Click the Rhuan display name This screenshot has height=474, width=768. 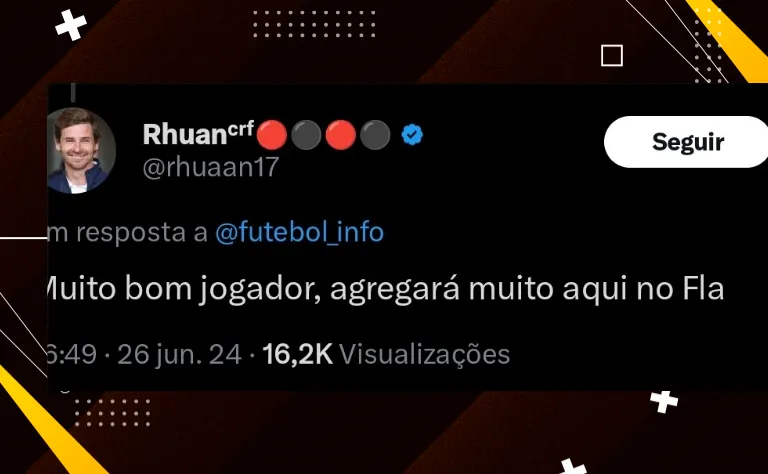tap(185, 134)
